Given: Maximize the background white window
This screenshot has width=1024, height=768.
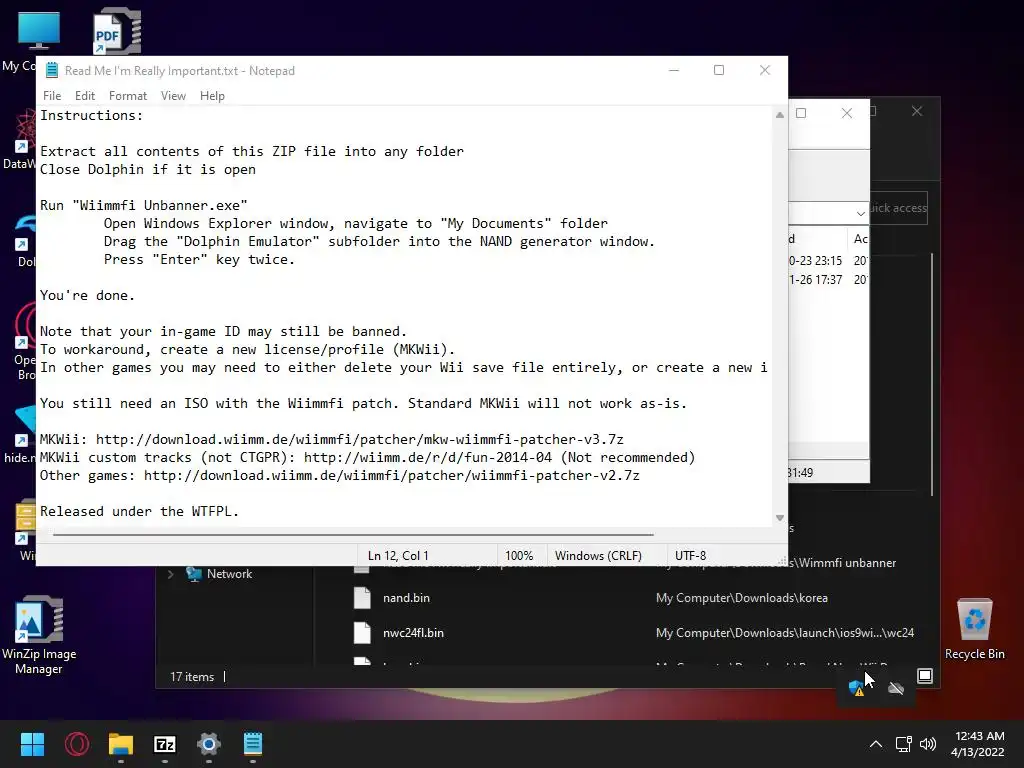Looking at the screenshot, I should [801, 113].
